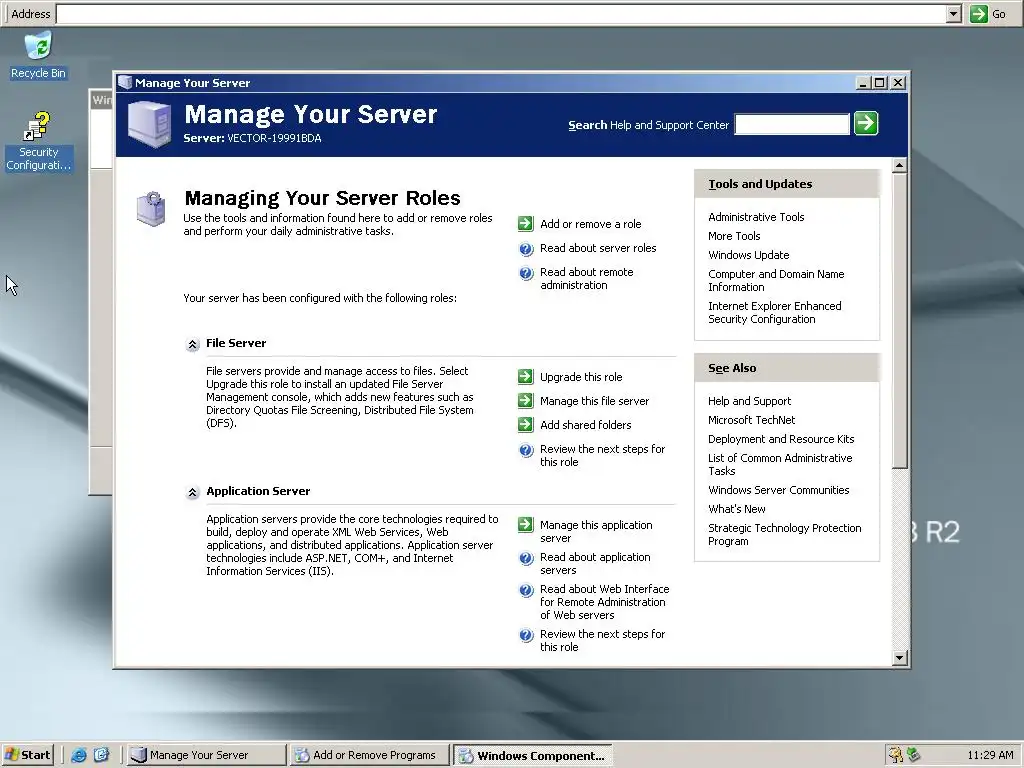
Task: Click the taskbar clock showing 11:29 AM
Action: pos(990,755)
